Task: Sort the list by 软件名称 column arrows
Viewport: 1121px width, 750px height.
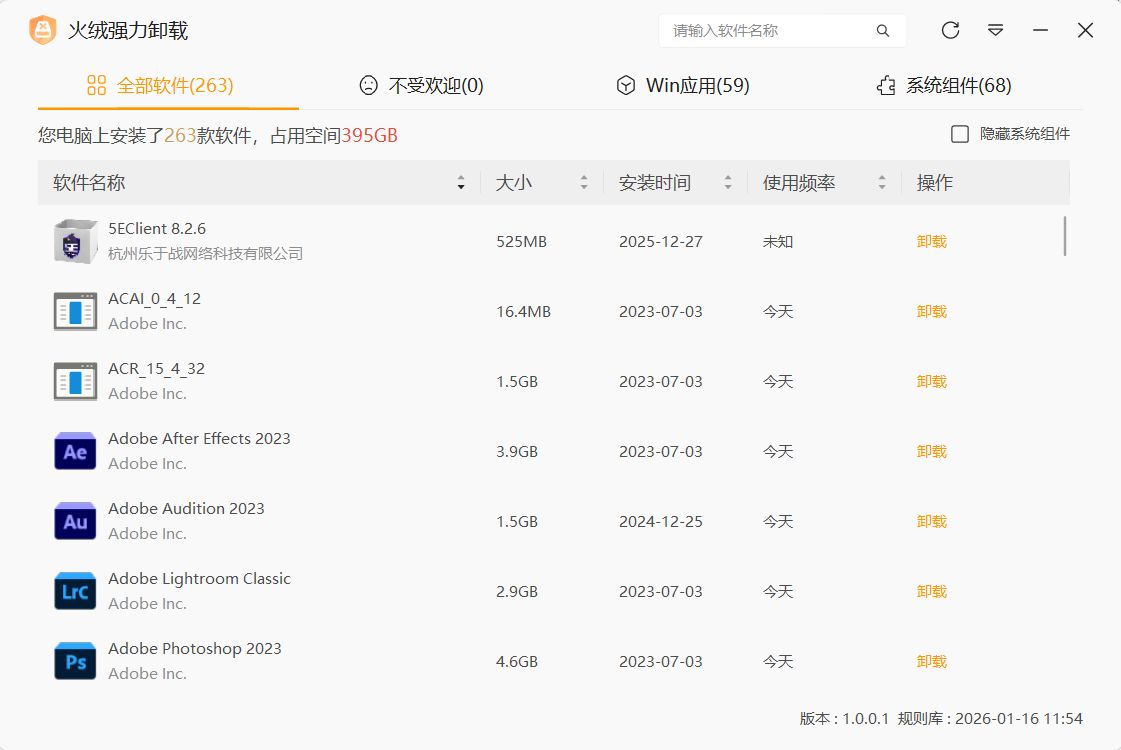Action: 461,183
